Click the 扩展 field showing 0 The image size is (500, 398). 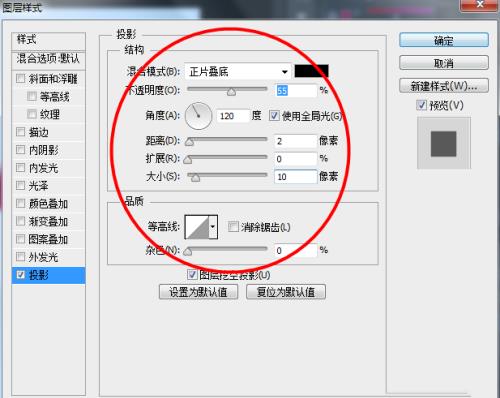coord(295,159)
